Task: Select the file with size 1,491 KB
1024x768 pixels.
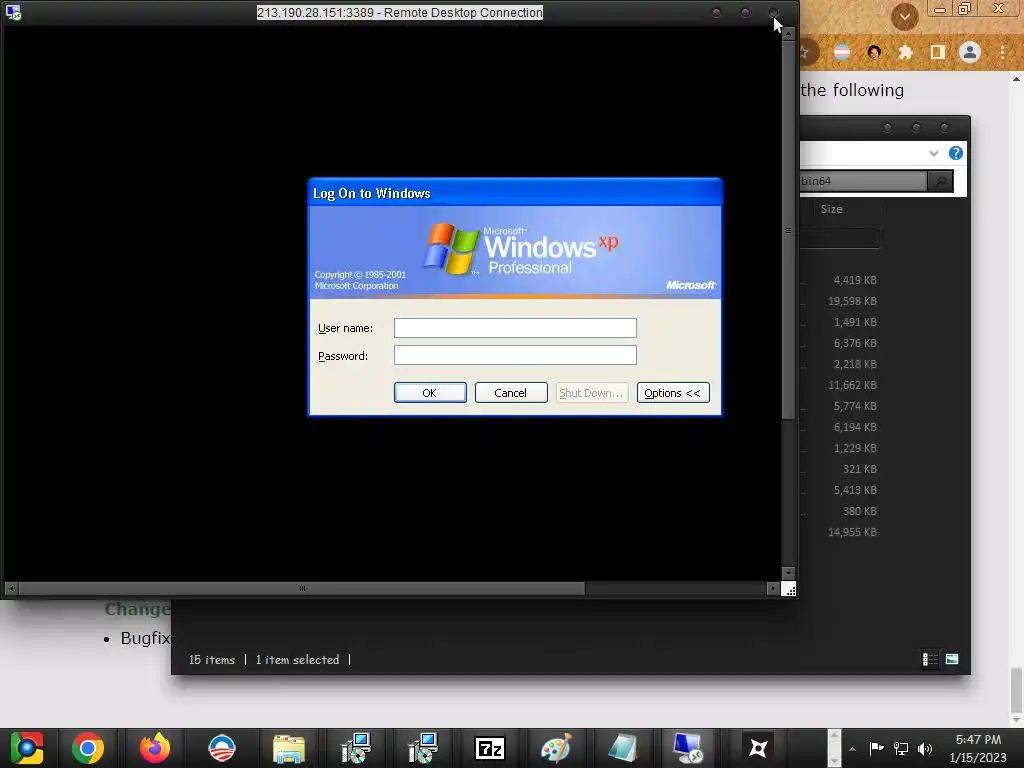Action: click(854, 322)
